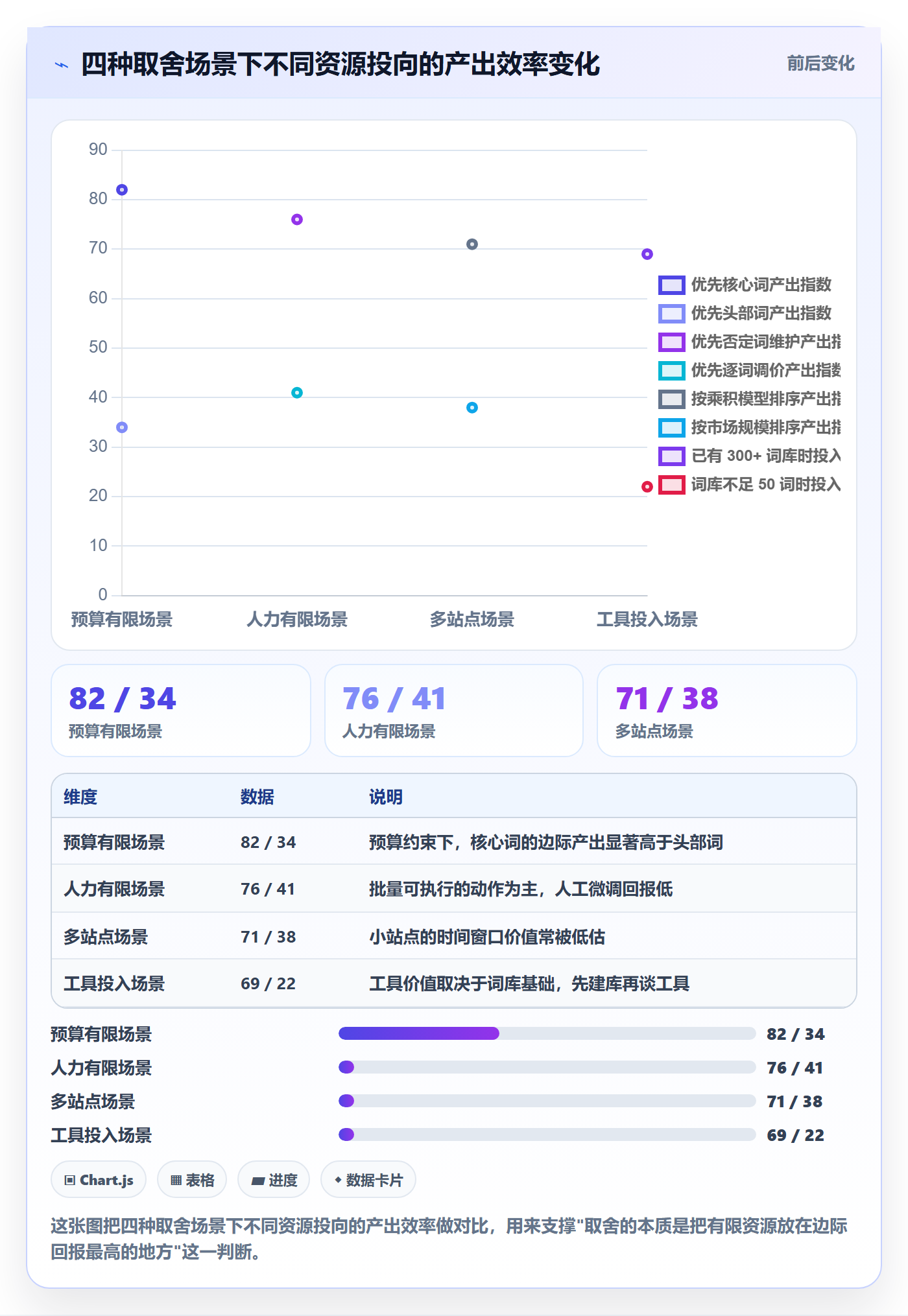This screenshot has height=1316, width=908.
Task: Click the 说明 table column header
Action: (x=386, y=797)
